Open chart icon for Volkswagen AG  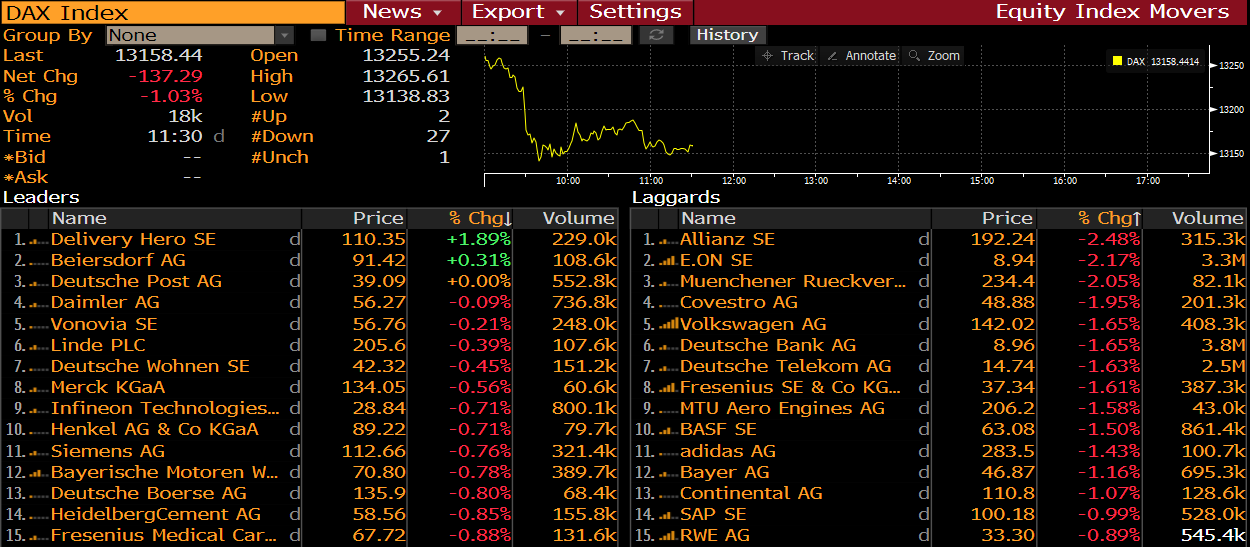pyautogui.click(x=668, y=325)
